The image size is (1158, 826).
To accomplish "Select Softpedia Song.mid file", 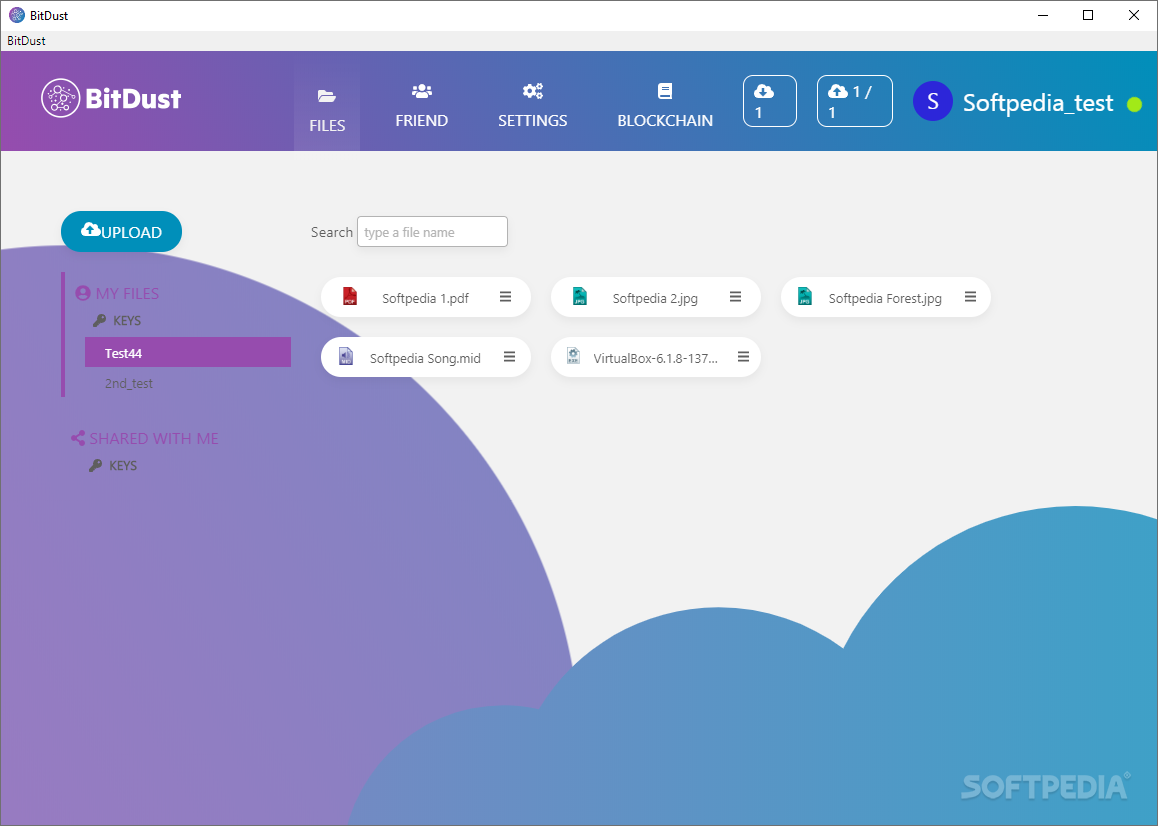I will click(x=425, y=358).
